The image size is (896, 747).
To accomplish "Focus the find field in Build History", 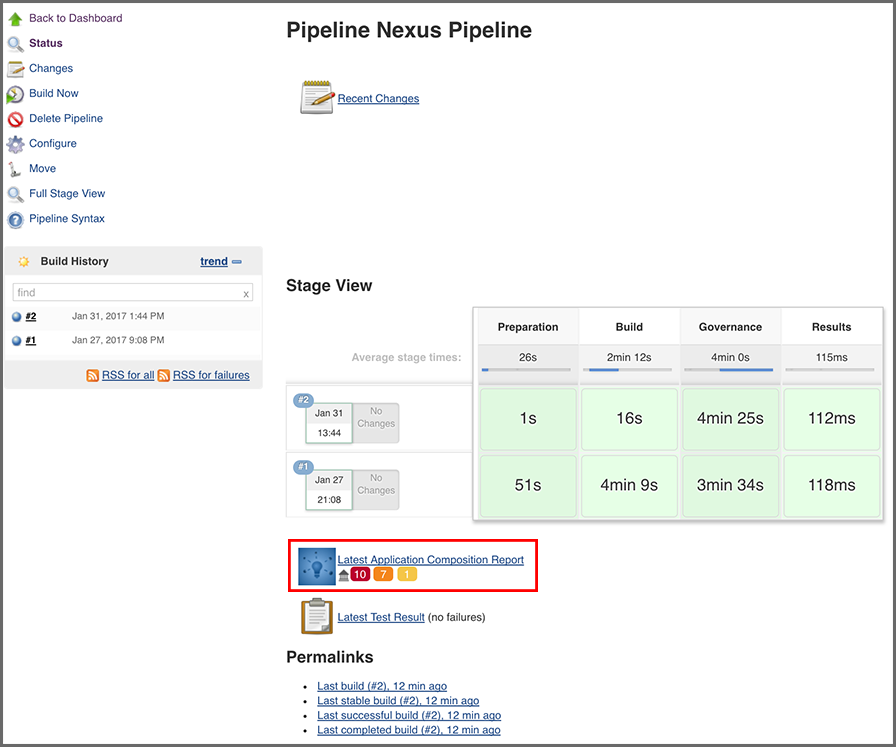I will (x=133, y=293).
